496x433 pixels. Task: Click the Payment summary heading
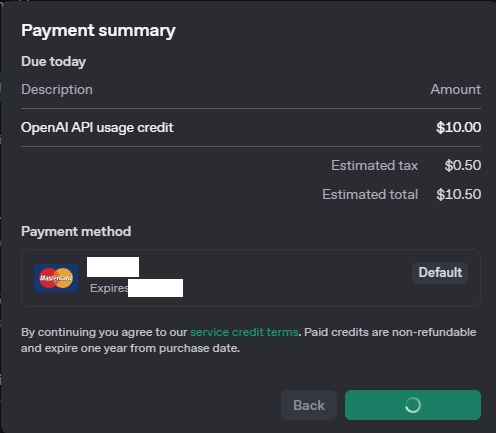pos(98,31)
